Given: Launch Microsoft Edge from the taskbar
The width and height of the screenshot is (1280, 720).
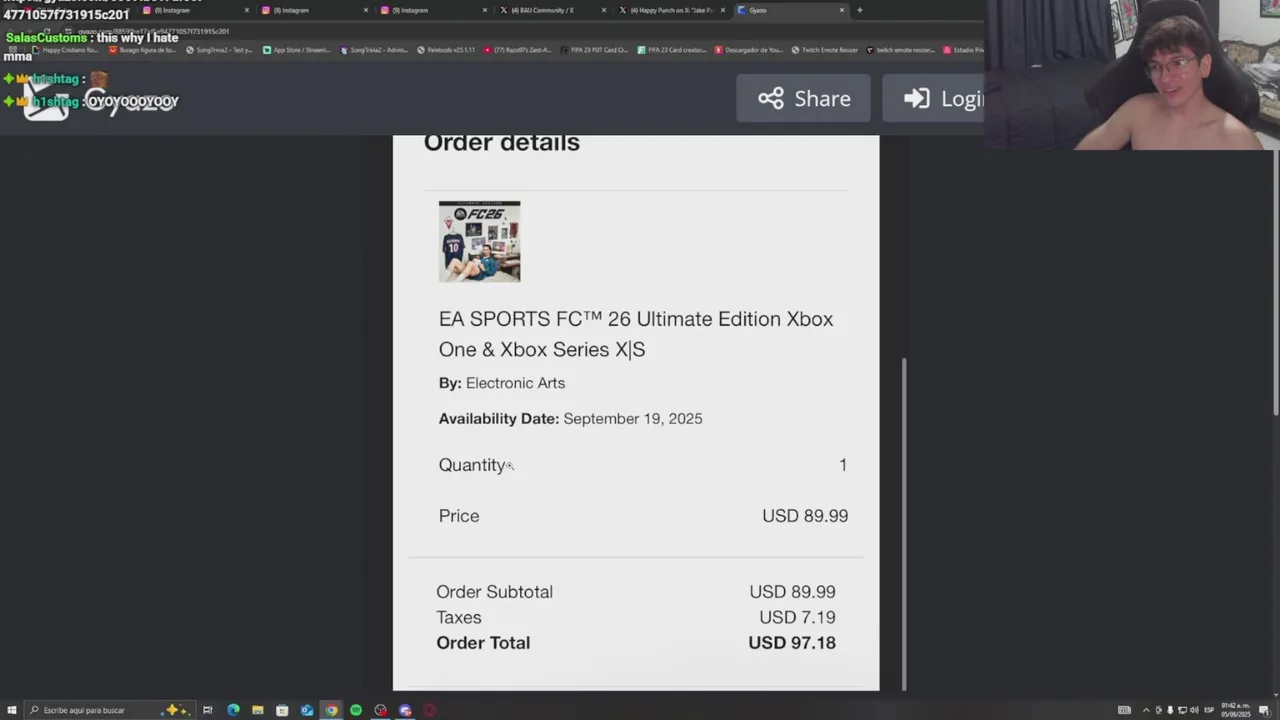Looking at the screenshot, I should coord(233,710).
